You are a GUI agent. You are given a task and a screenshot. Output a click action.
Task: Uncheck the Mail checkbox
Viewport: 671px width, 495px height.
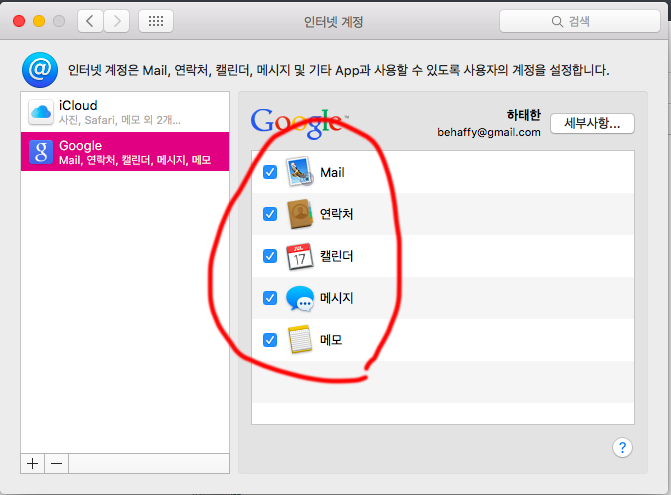click(x=270, y=172)
